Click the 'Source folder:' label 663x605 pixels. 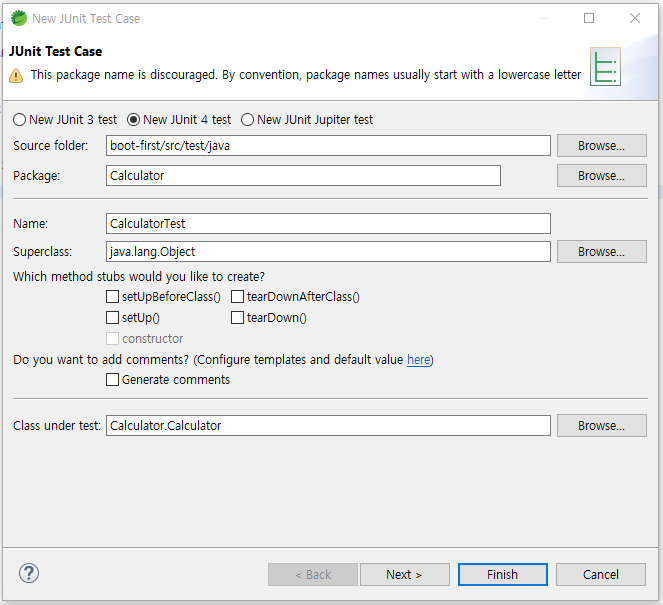click(51, 146)
